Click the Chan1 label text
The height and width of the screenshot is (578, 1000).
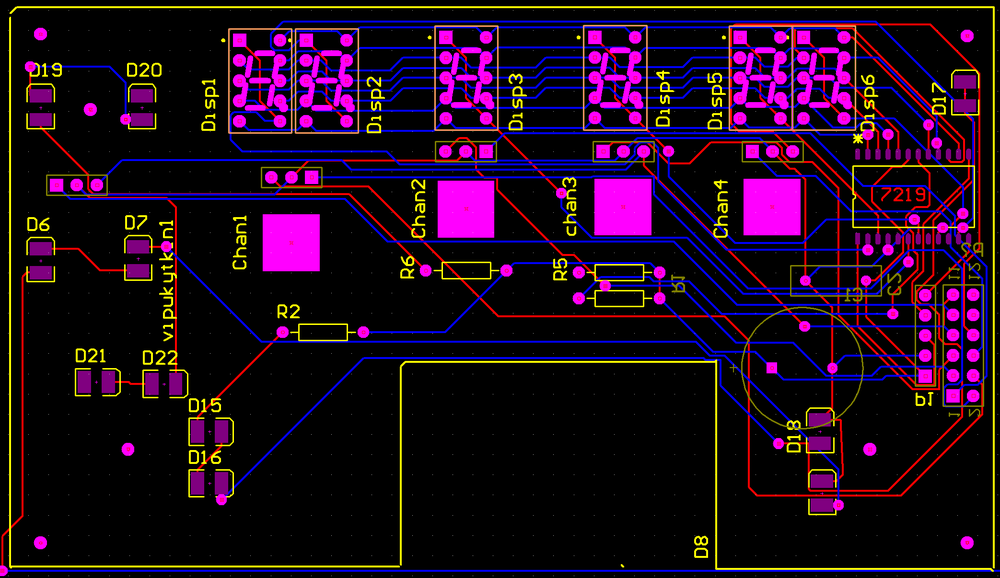point(240,242)
